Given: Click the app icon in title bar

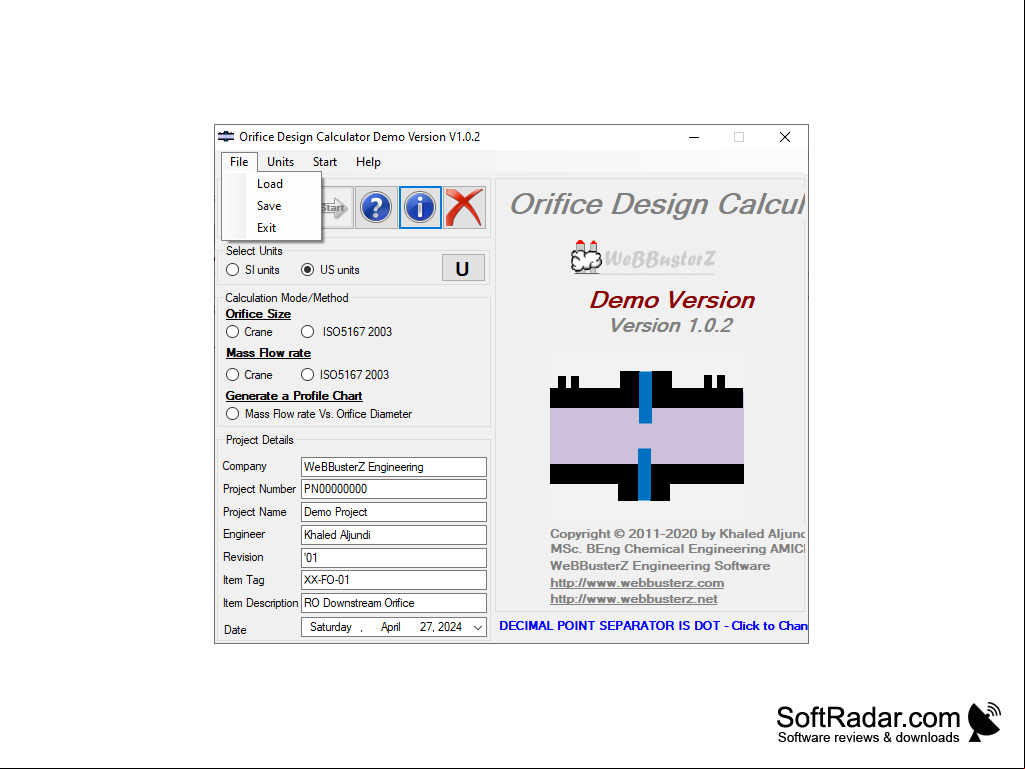Looking at the screenshot, I should pos(226,137).
